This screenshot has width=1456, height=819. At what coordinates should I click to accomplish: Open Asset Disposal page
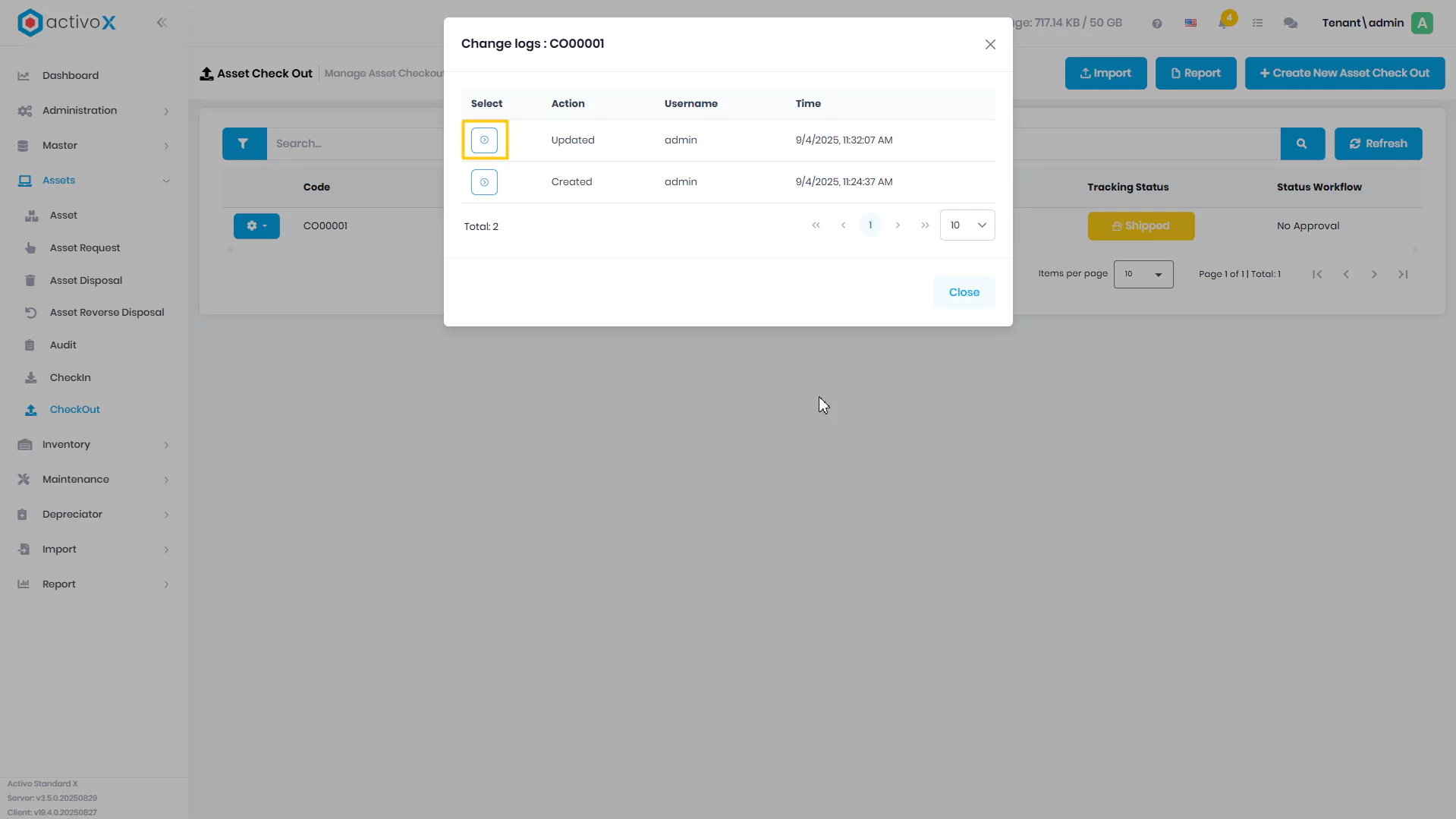86,281
